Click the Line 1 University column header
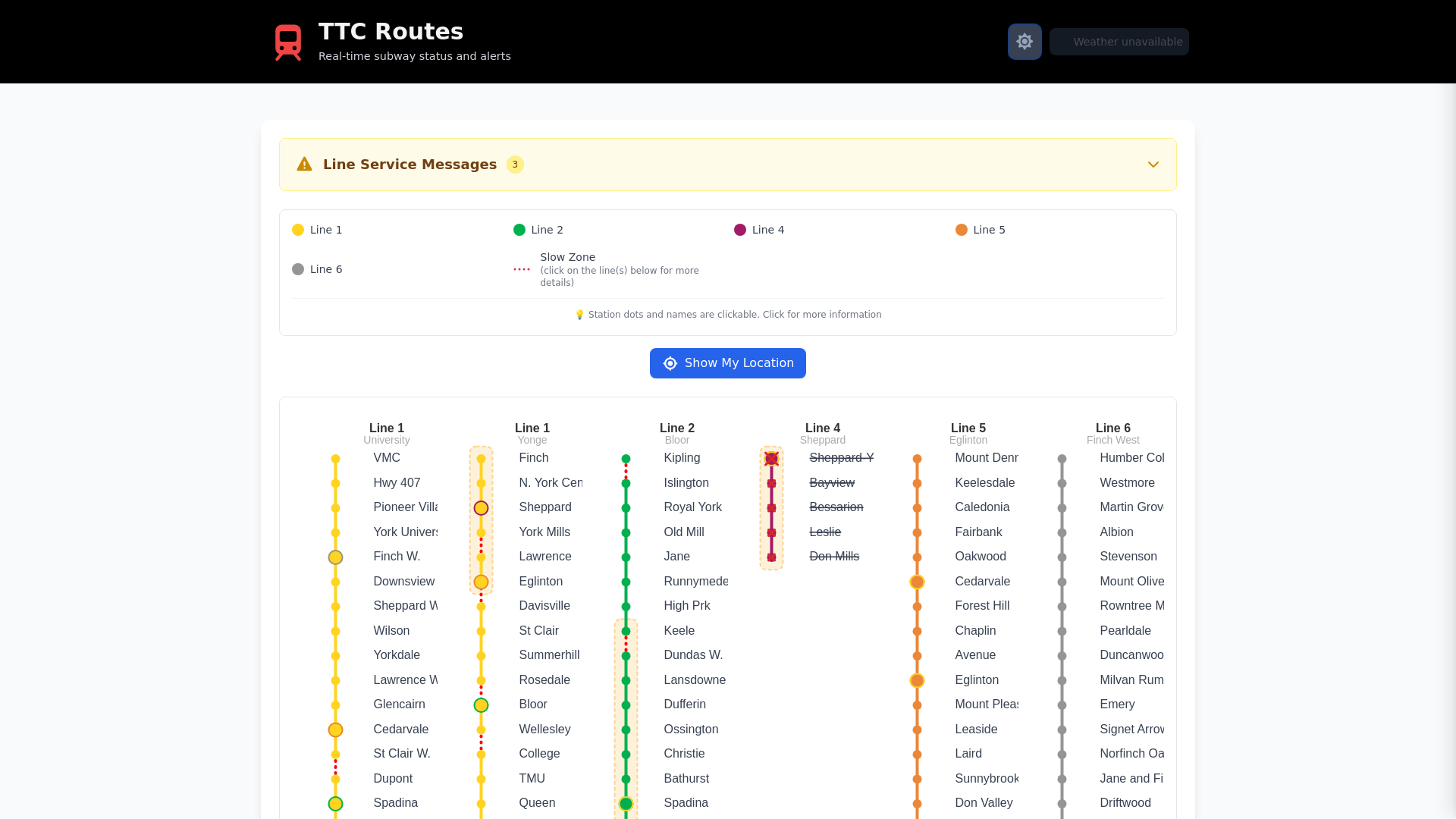1456x819 pixels. 387,434
